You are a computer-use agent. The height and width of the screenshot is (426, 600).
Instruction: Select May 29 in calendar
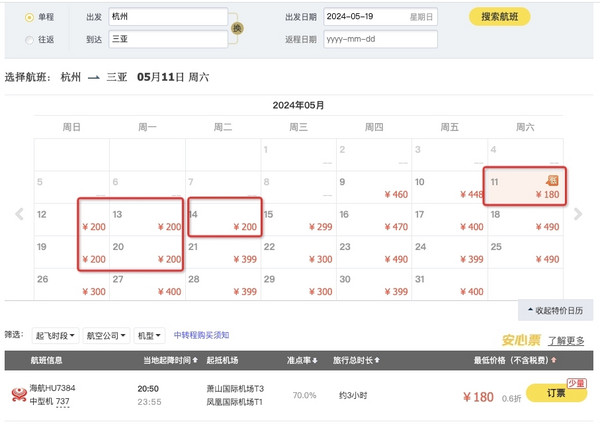(298, 284)
